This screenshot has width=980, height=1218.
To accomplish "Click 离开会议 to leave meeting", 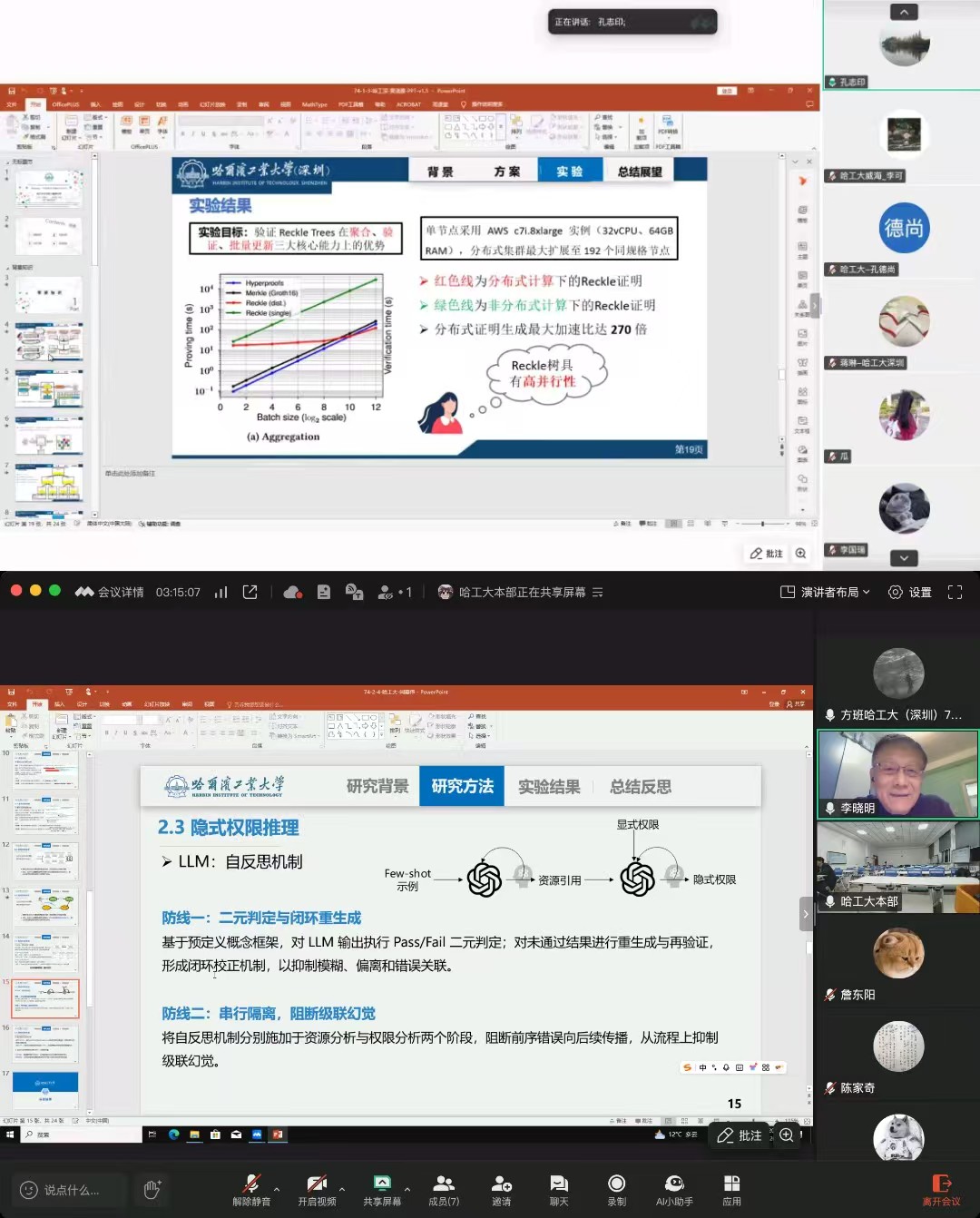I will coord(941,1190).
